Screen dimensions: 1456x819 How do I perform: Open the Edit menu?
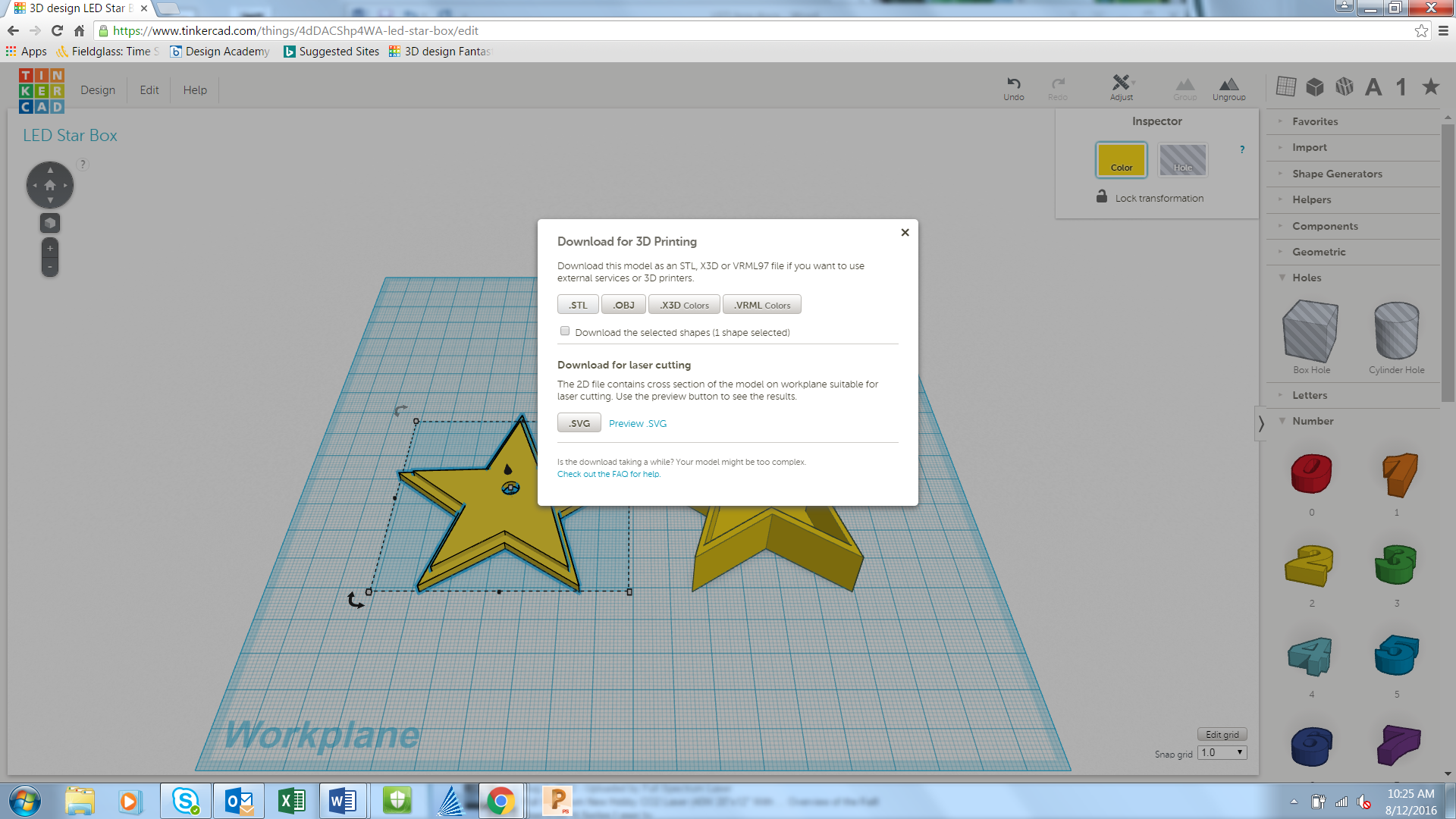(149, 89)
